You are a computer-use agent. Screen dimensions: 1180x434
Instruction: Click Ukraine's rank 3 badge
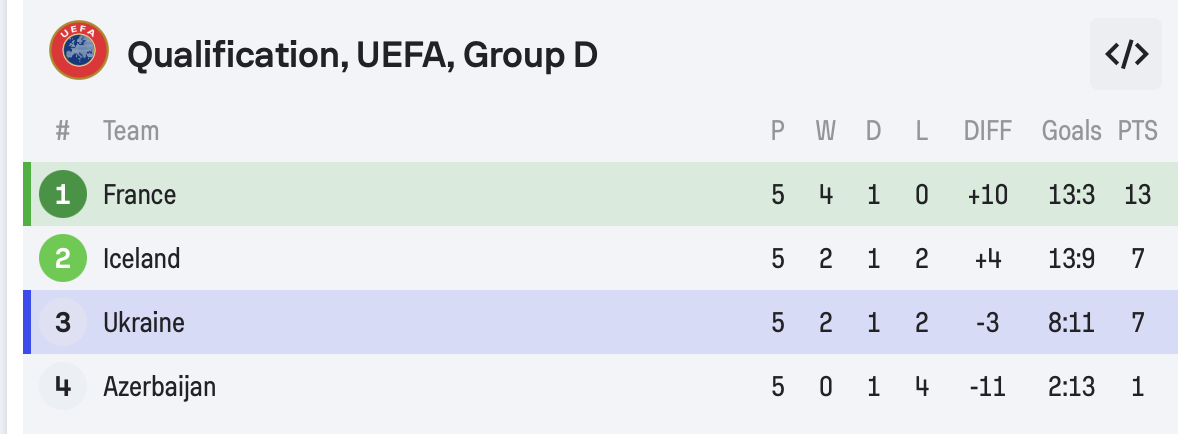(x=63, y=323)
